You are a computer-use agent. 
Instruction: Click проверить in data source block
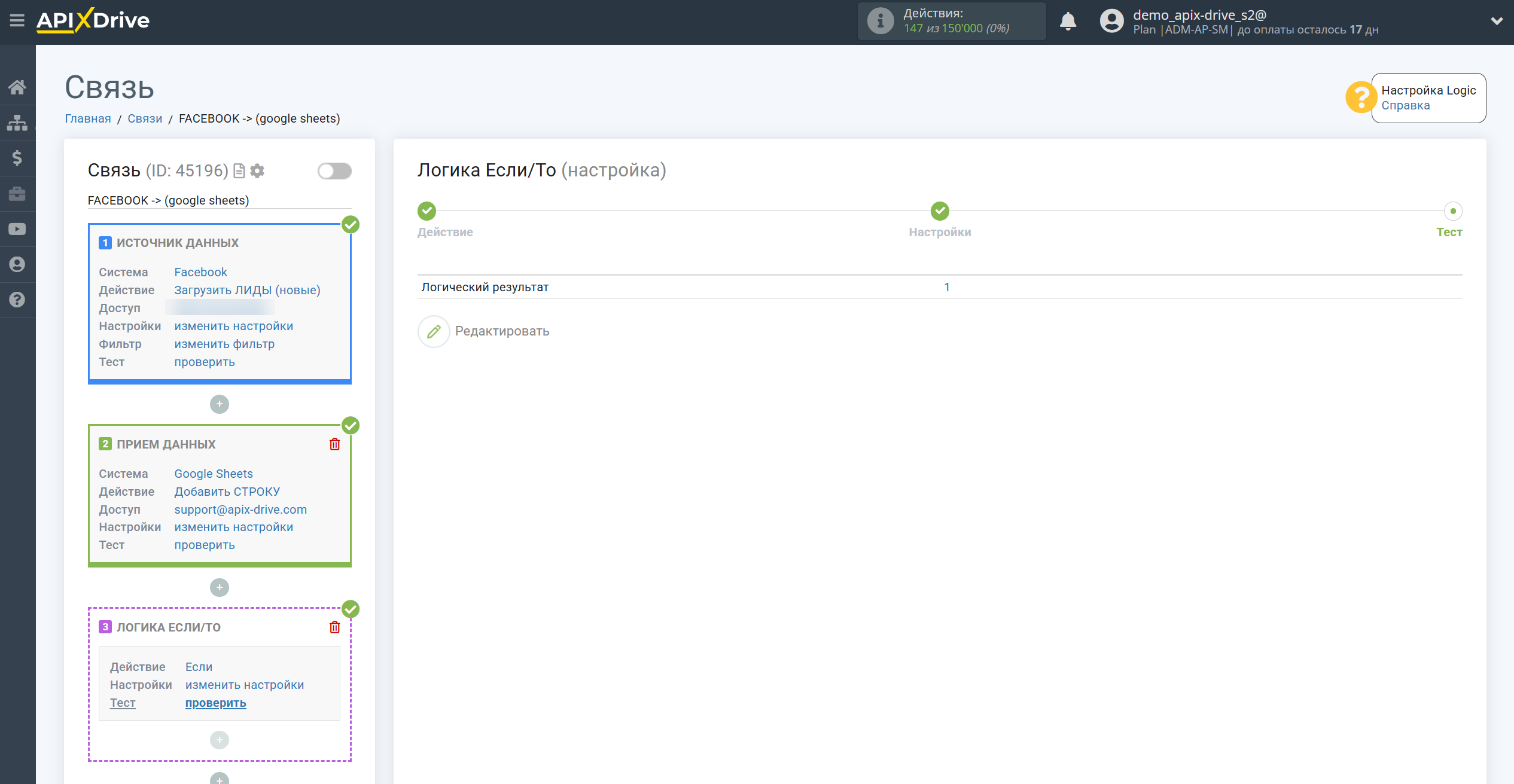[205, 362]
